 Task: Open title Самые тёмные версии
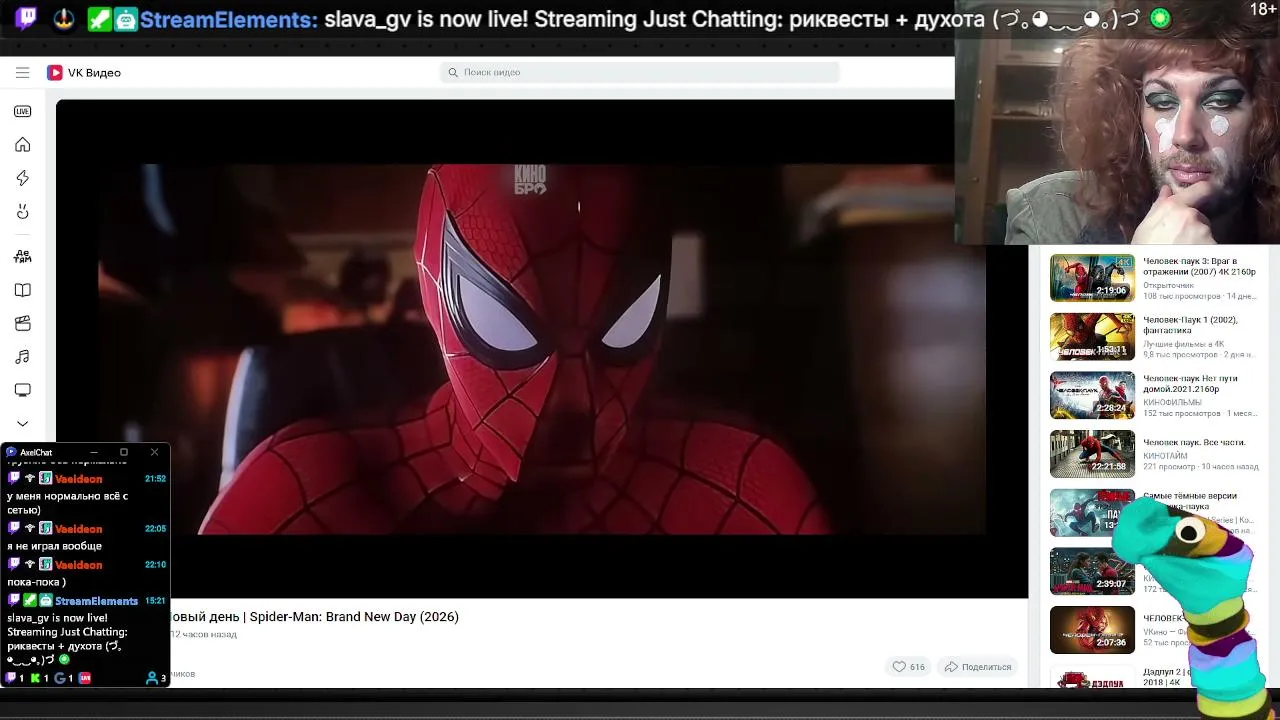(1190, 496)
